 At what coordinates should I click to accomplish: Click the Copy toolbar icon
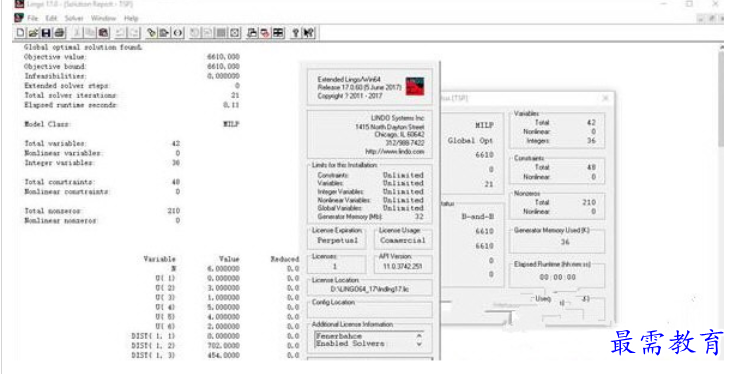(90, 33)
